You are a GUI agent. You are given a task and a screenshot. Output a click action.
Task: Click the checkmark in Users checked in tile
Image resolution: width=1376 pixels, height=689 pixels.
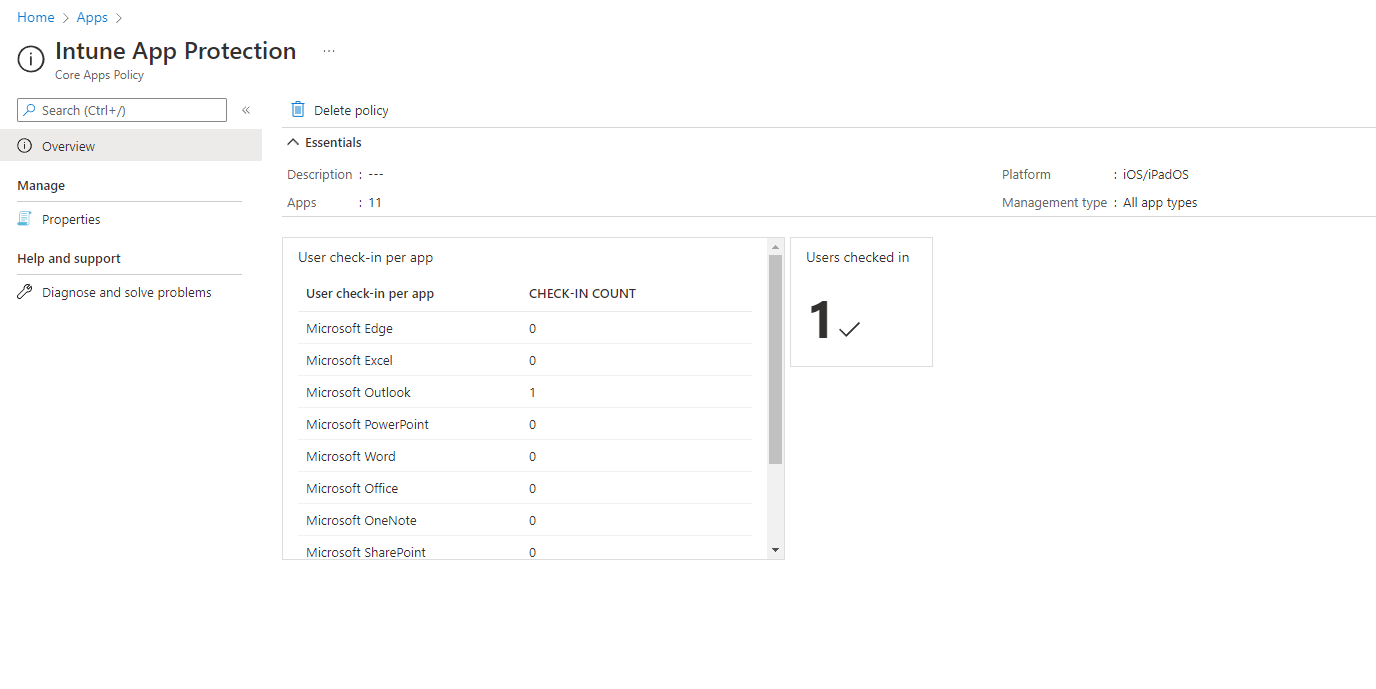850,329
